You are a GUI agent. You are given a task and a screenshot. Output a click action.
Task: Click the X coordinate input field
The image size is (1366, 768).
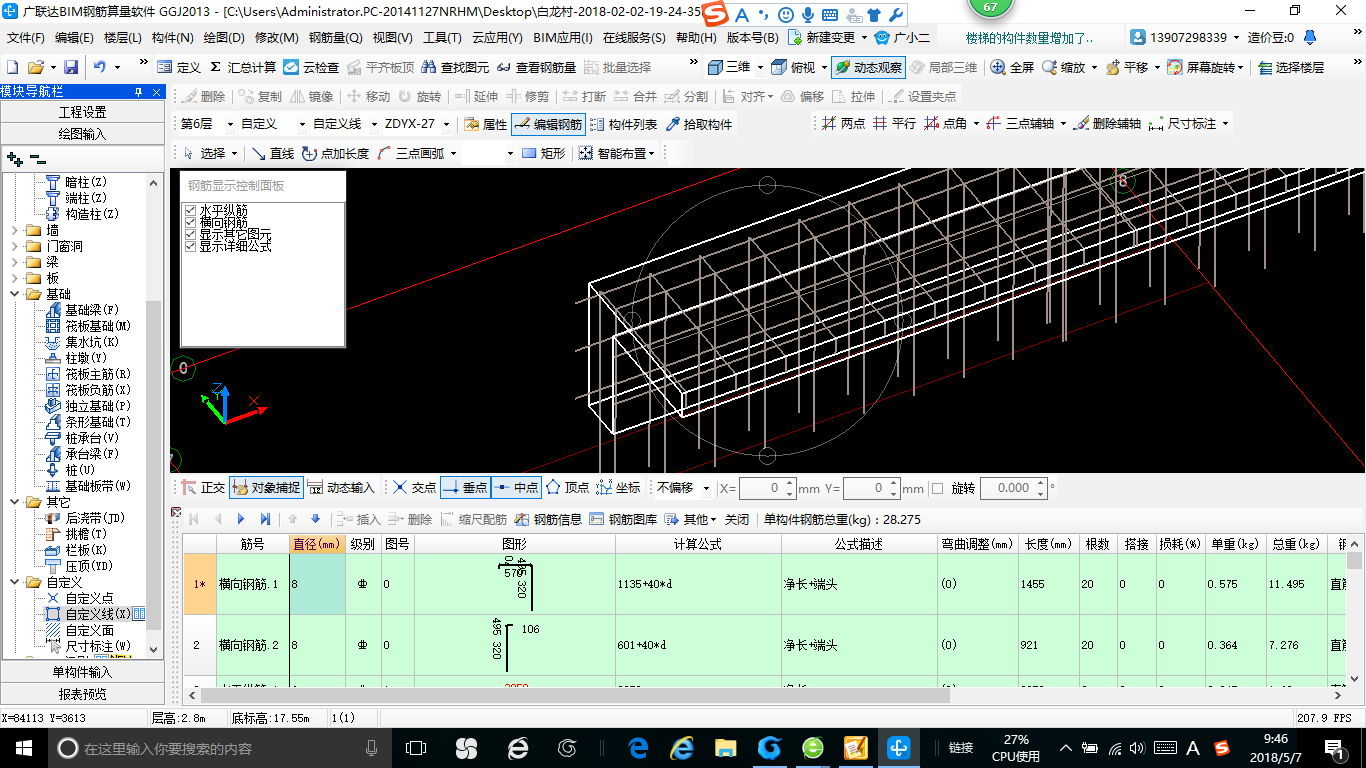click(761, 488)
